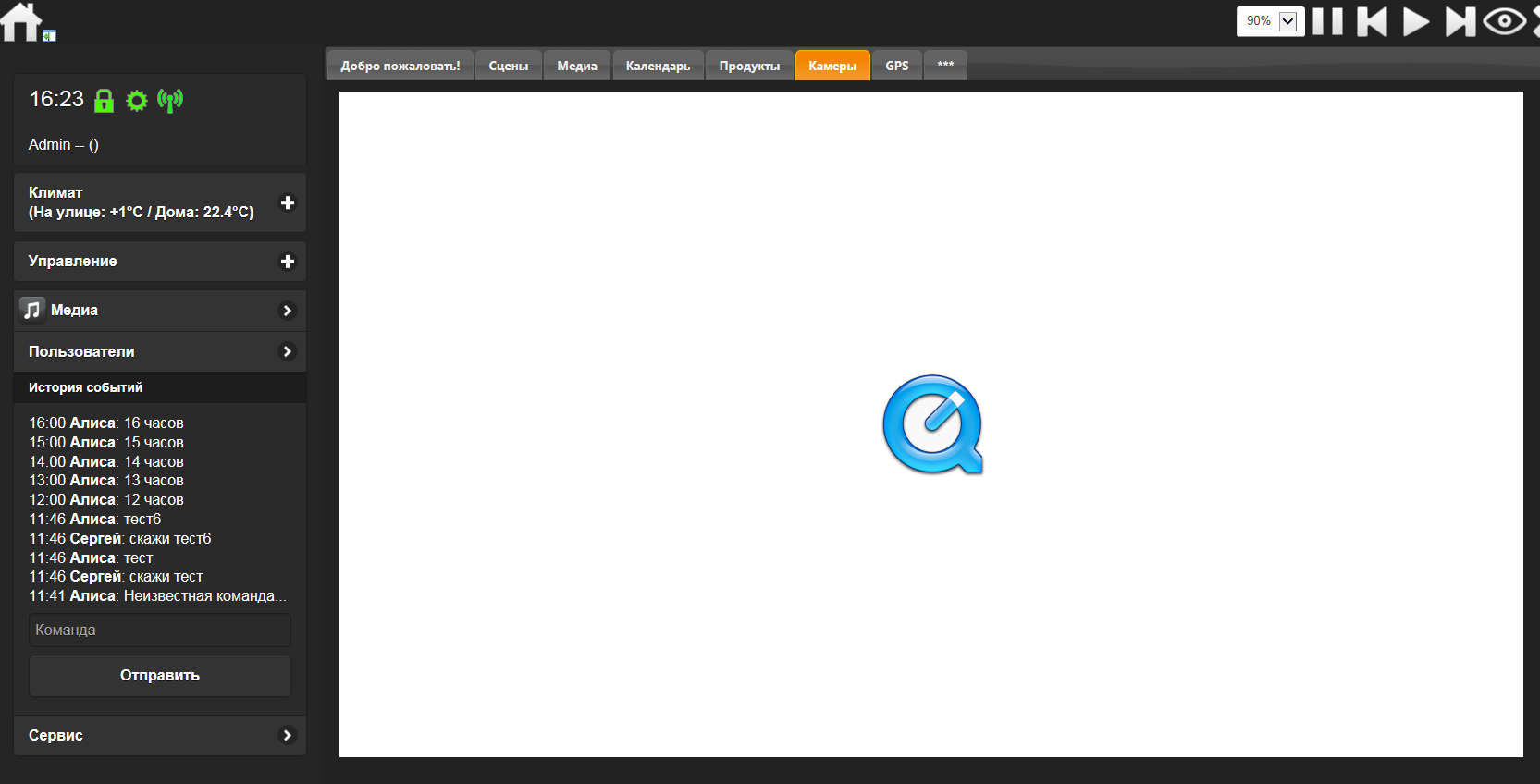This screenshot has height=784, width=1540.
Task: Select the 16:00 Алиса: 16 часов entry
Action: coord(106,423)
